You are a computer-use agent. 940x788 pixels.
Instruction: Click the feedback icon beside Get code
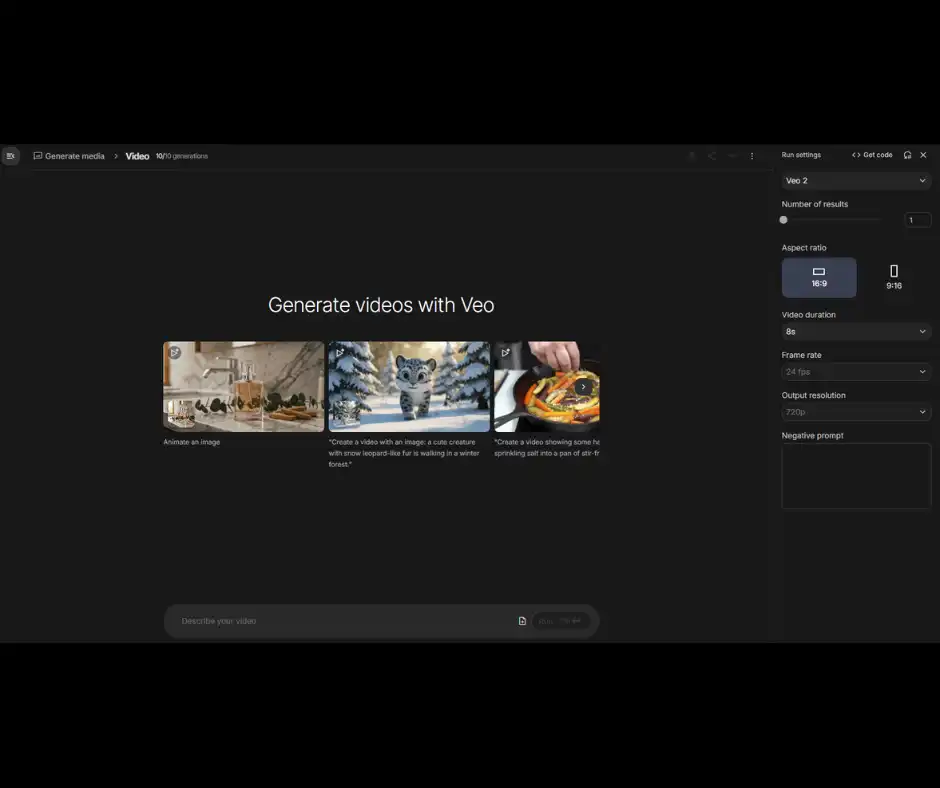tap(906, 155)
